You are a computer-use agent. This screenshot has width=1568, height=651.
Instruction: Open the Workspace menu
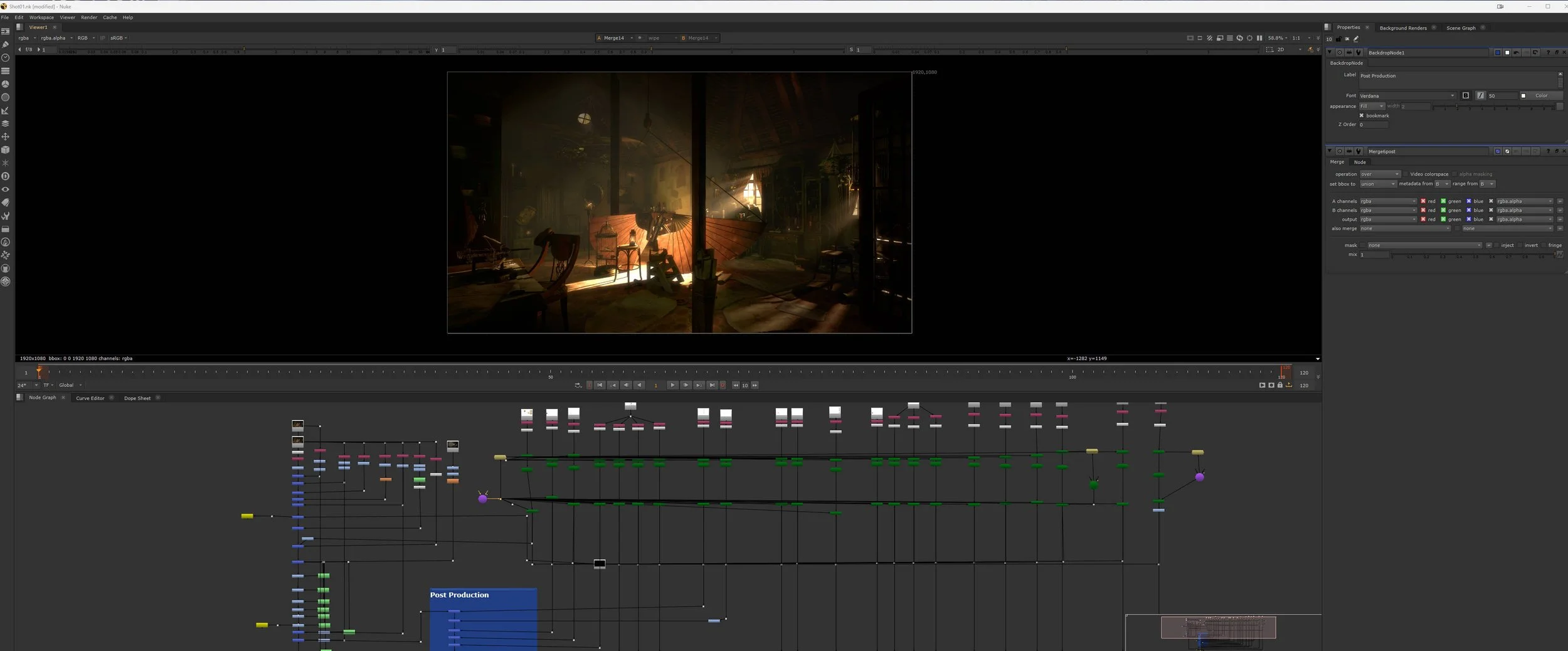41,18
